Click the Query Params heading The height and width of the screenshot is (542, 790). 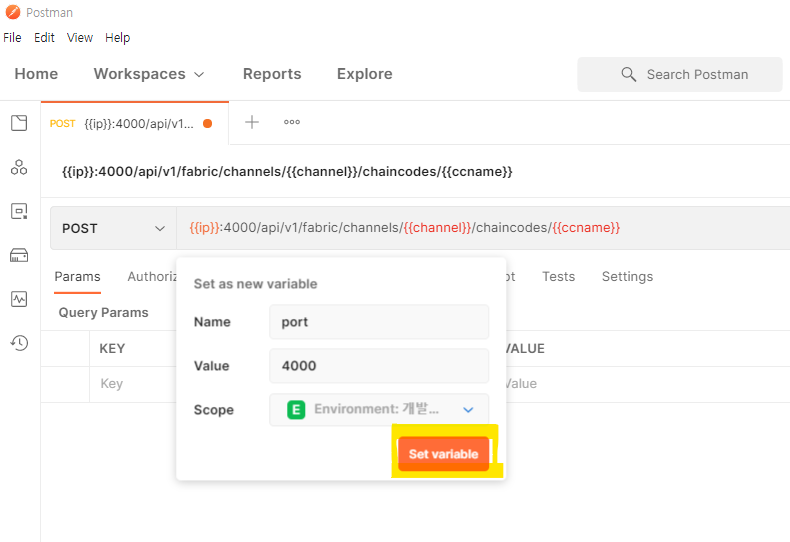[x=103, y=313]
